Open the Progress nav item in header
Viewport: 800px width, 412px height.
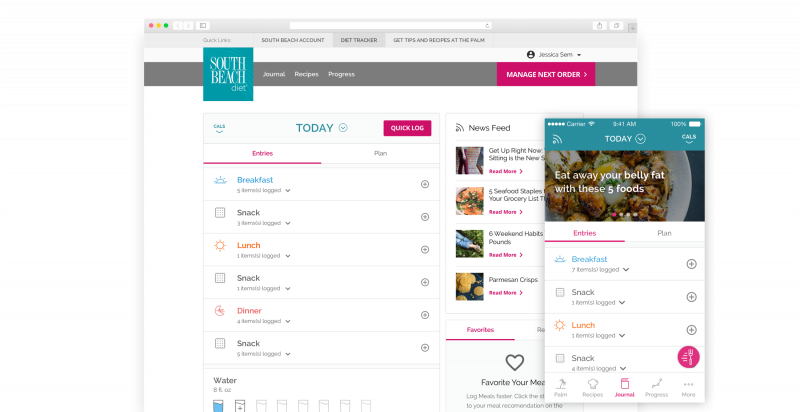point(341,74)
